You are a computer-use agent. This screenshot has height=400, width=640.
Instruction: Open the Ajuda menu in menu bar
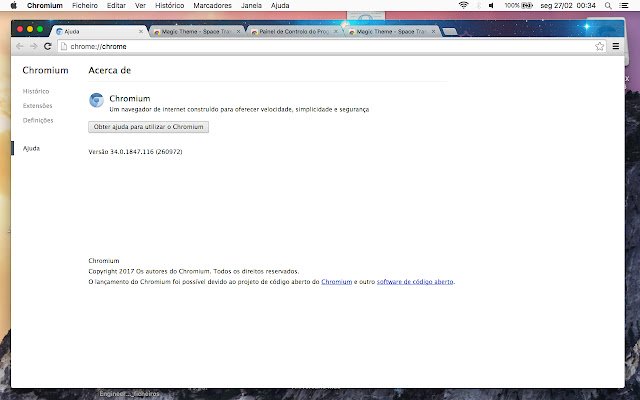click(280, 5)
